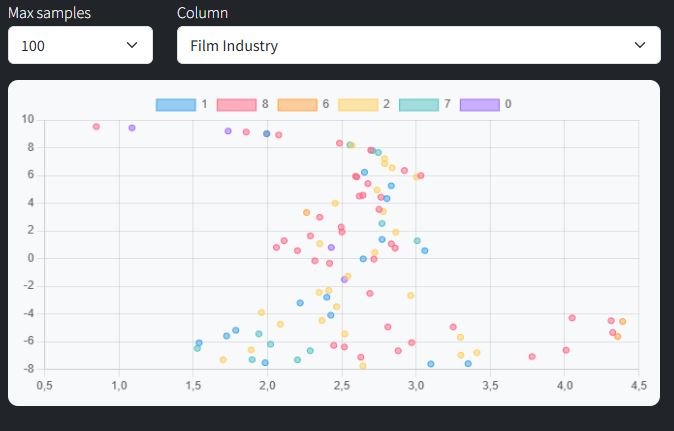Select the purple point near x=1.1 at top
This screenshot has height=431, width=674.
coord(132,128)
